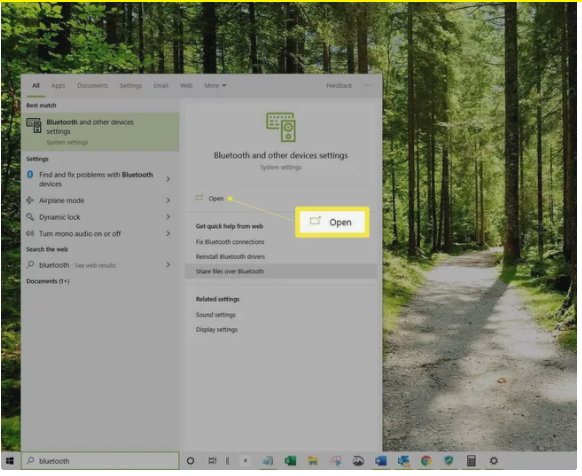Viewport: 582px width, 476px height.
Task: Expand bluetooth web results arrow
Action: point(168,265)
